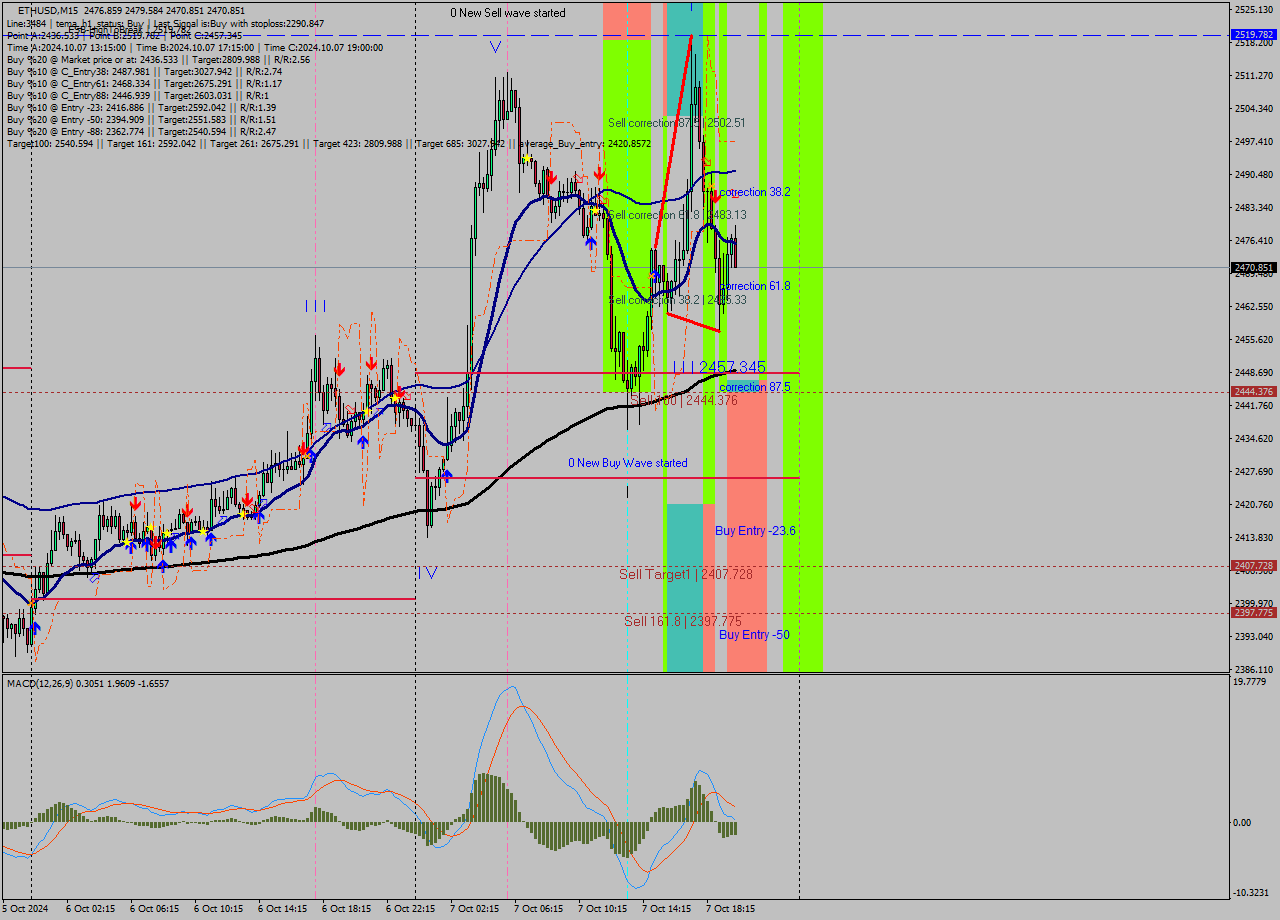
Task: Click the 2444.376 price tag on axis
Action: pos(1254,392)
